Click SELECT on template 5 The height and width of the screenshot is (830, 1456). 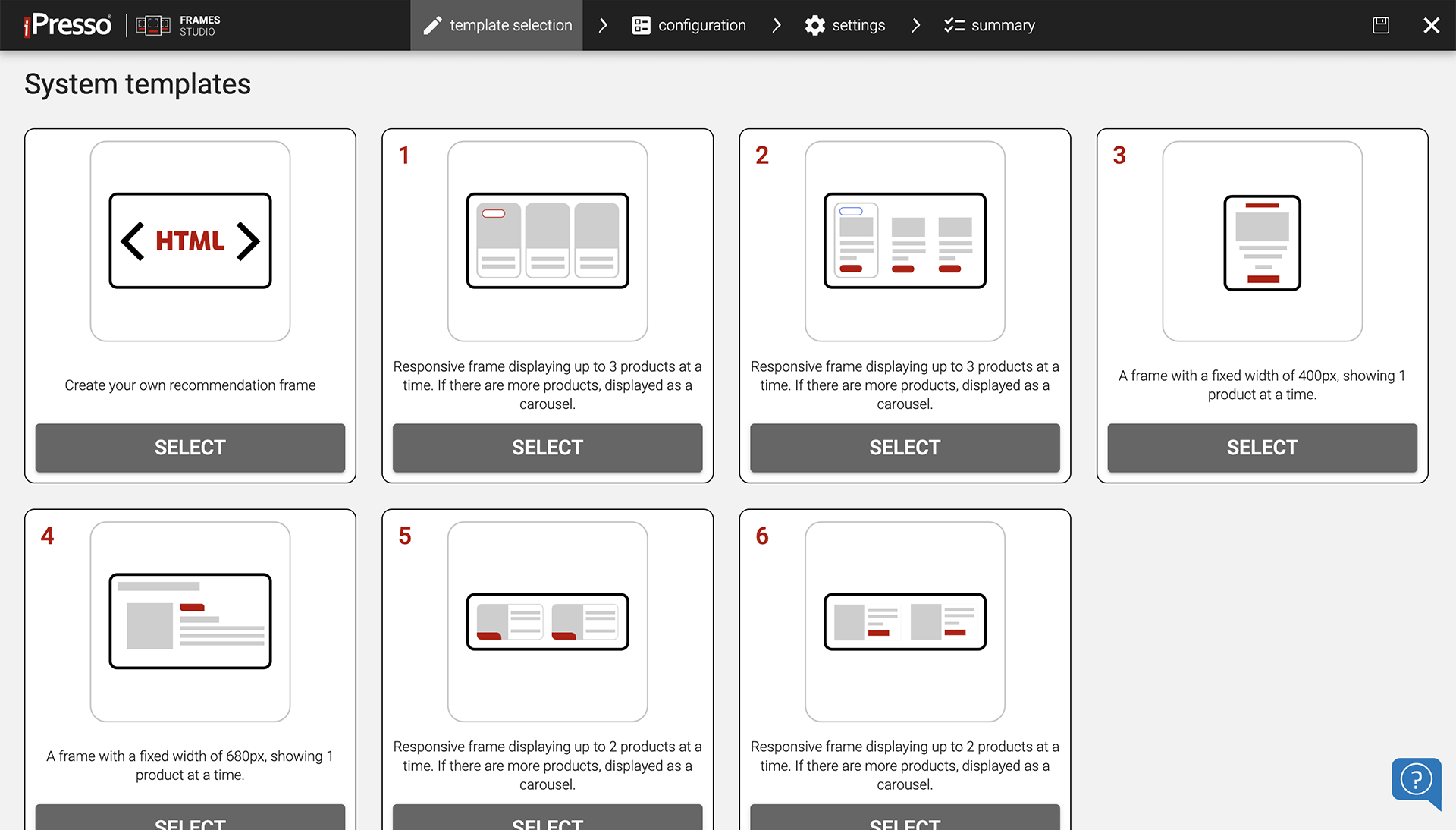coord(547,825)
